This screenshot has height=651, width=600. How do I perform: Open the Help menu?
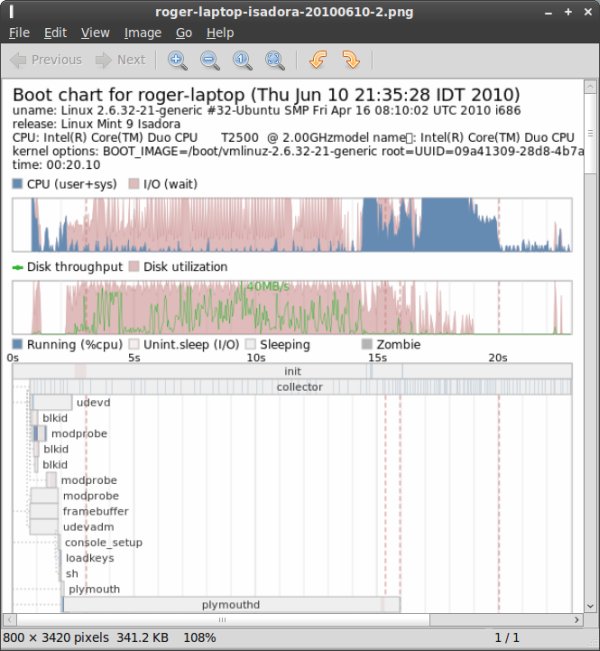pos(219,33)
